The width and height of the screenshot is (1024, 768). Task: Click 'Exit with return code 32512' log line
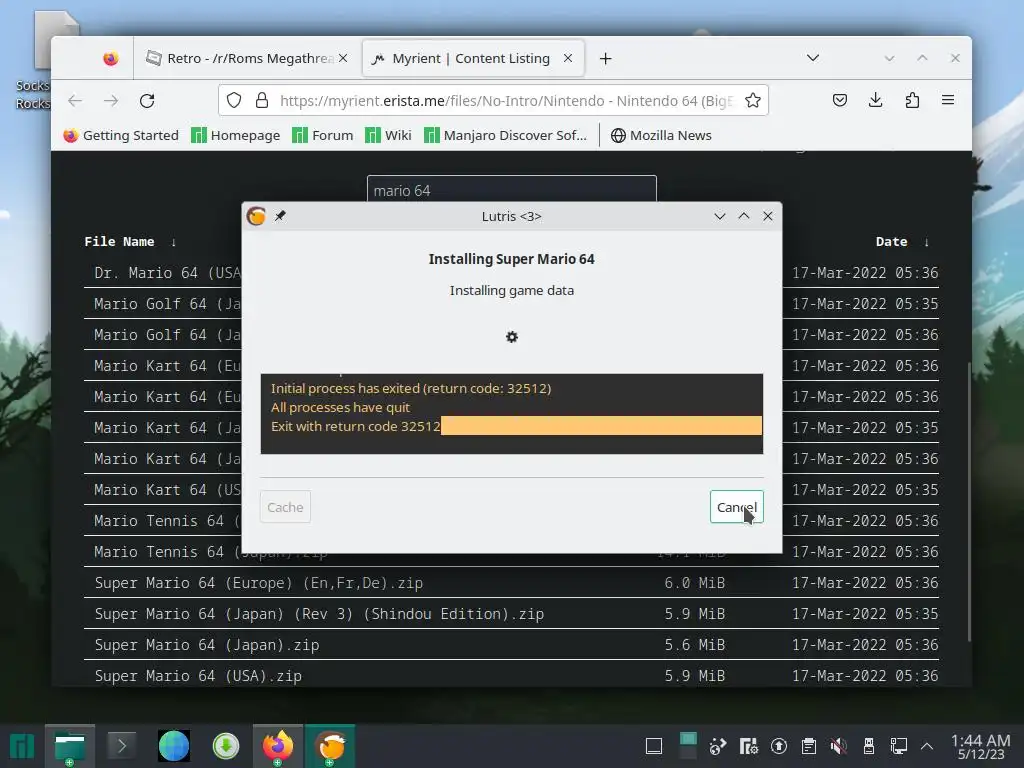tap(356, 426)
